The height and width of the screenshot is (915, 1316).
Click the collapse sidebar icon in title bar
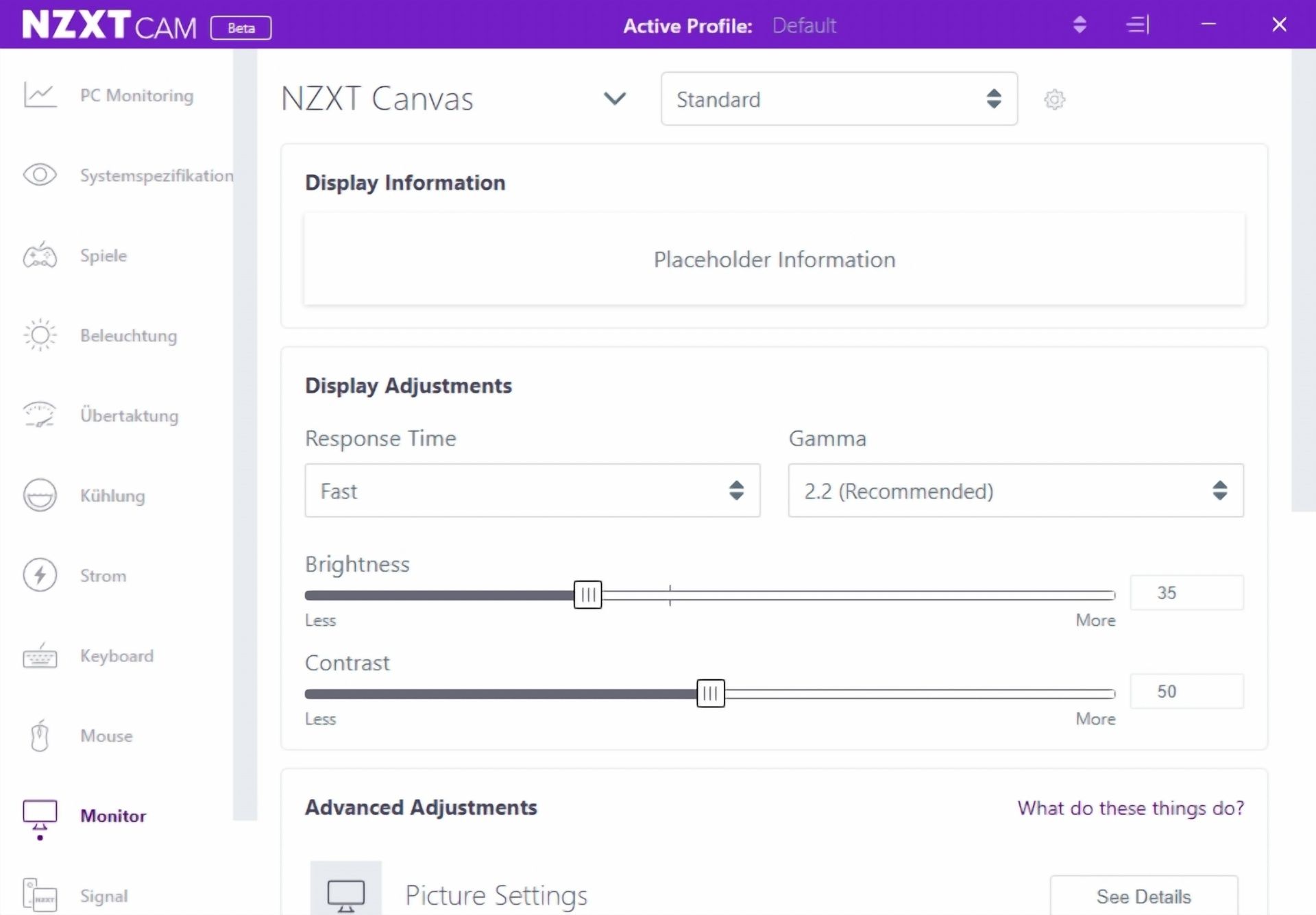pyautogui.click(x=1138, y=25)
